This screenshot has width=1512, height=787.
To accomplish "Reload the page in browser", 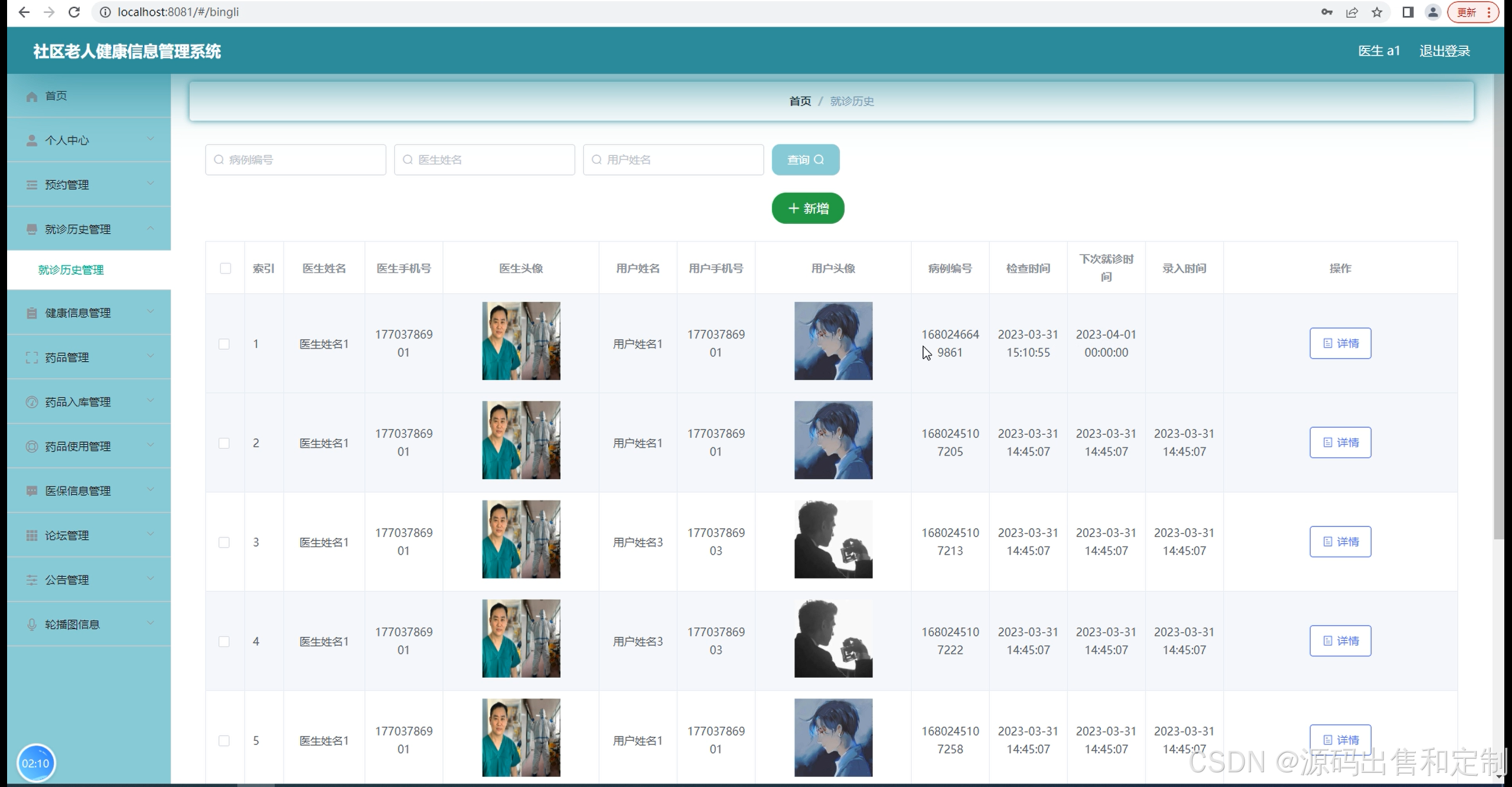I will [74, 12].
